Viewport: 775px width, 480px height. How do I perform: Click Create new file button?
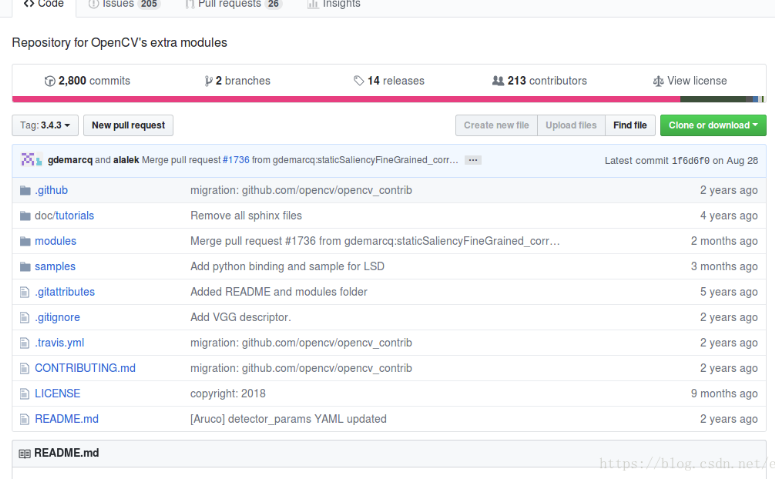496,126
